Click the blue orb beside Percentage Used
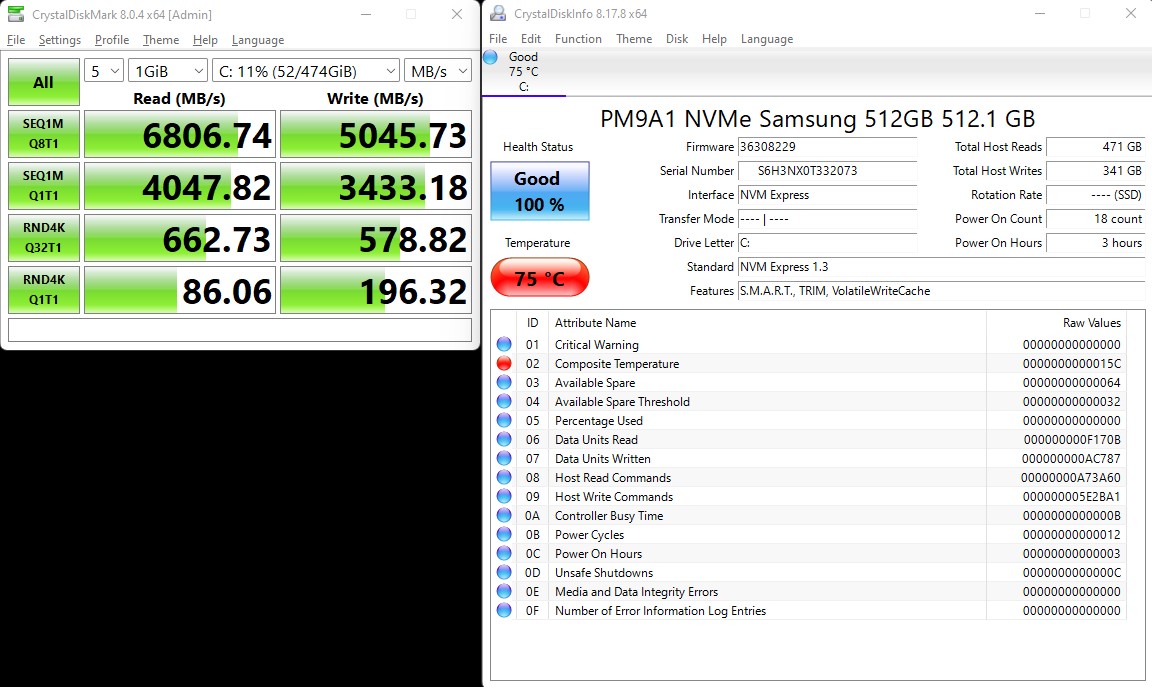The image size is (1152, 687). 504,421
